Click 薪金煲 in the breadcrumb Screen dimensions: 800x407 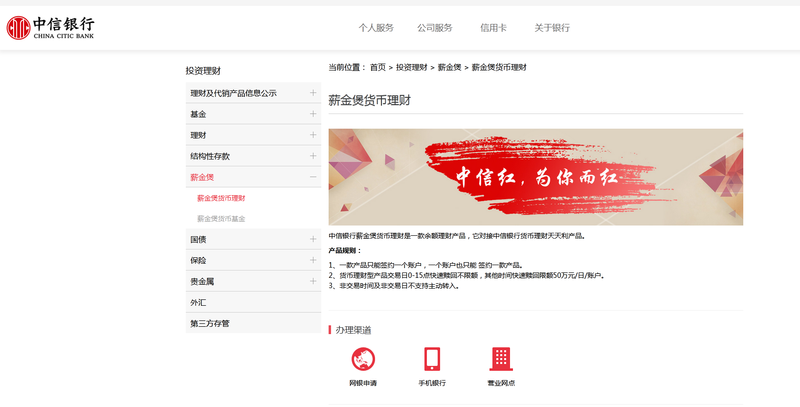(449, 67)
